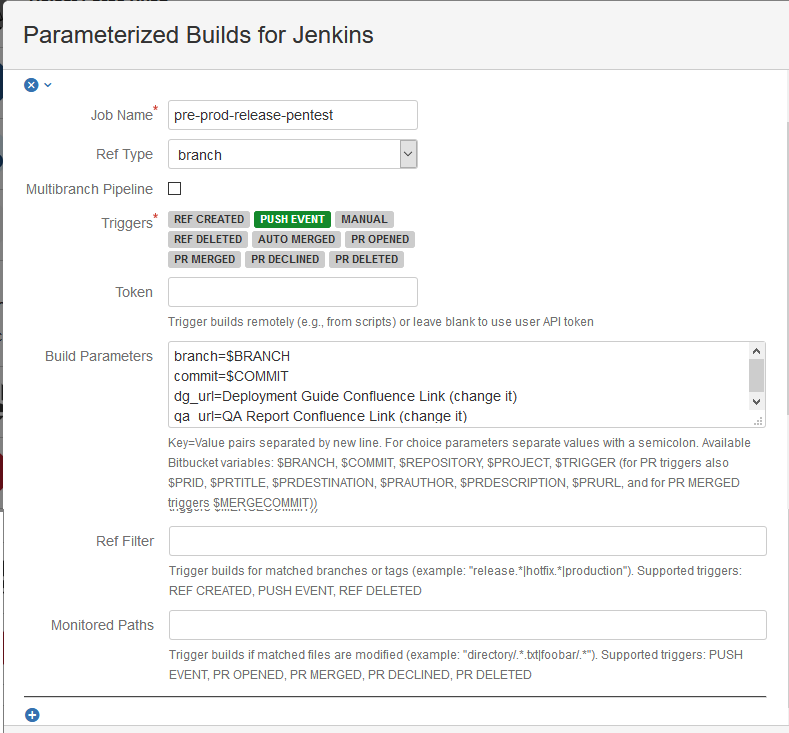This screenshot has width=789, height=733.
Task: Click the Triggers field label
Action: click(127, 223)
